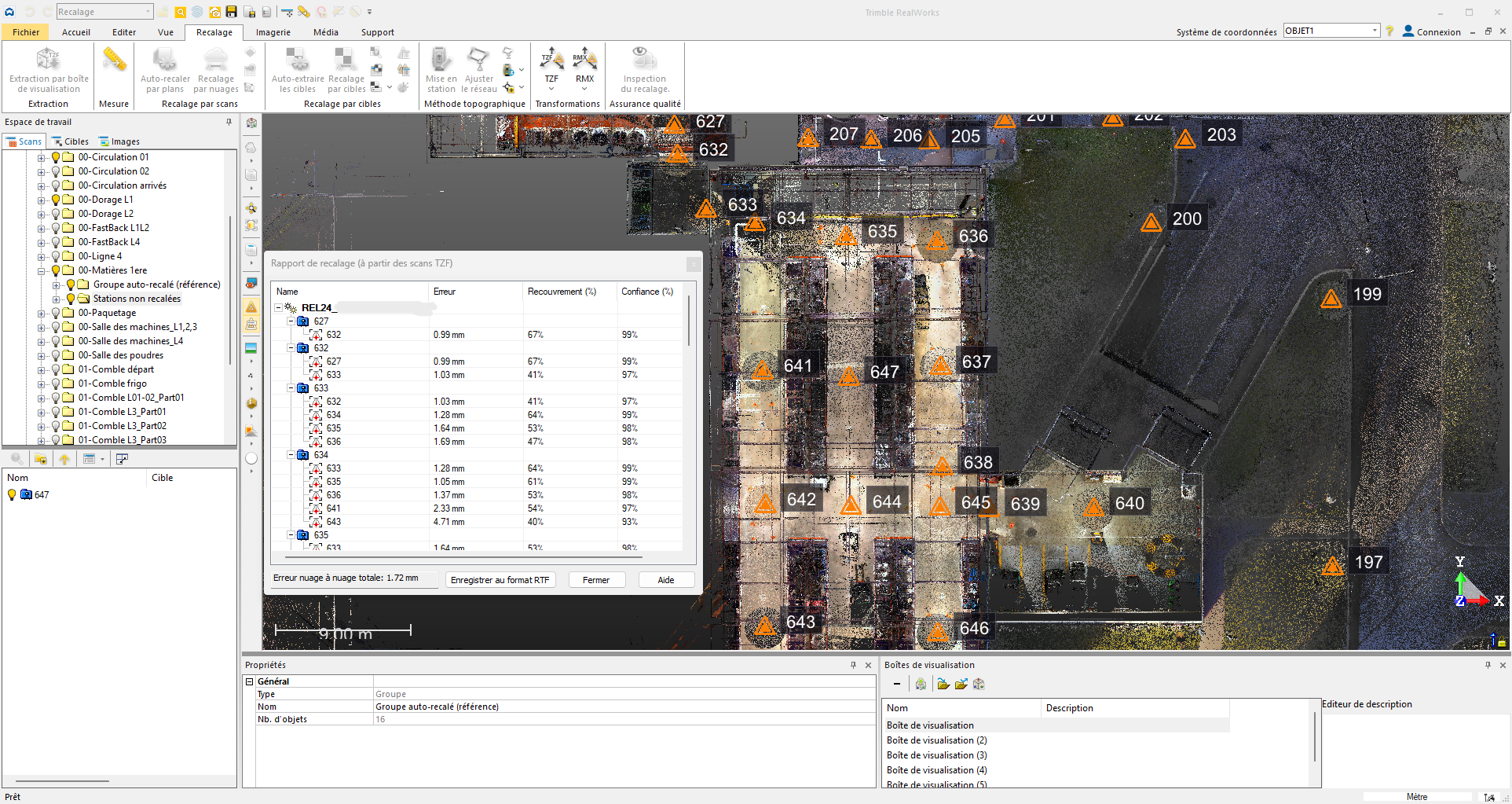
Task: Collapse the REL24 node in the report
Action: (x=278, y=308)
